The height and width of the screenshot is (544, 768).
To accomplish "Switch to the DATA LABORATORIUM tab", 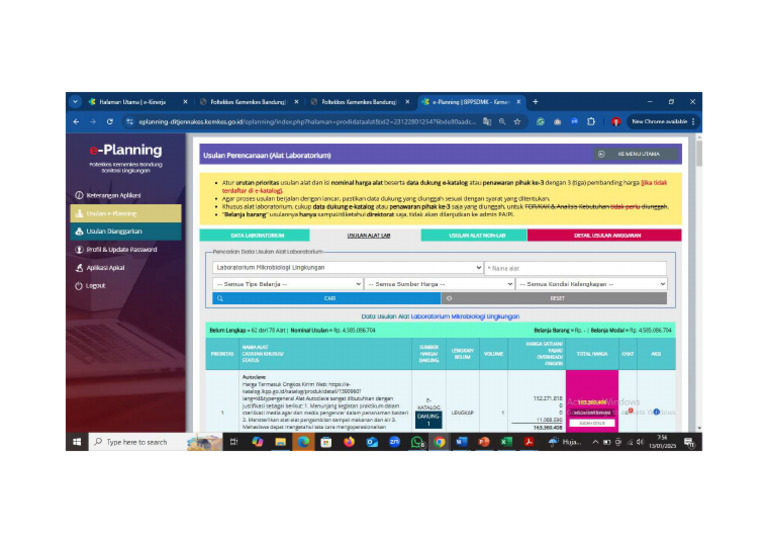I will tap(254, 236).
